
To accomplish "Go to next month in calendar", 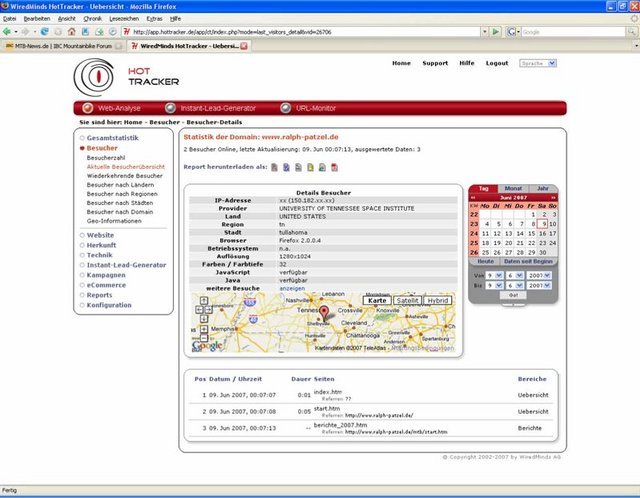I will pyautogui.click(x=553, y=198).
